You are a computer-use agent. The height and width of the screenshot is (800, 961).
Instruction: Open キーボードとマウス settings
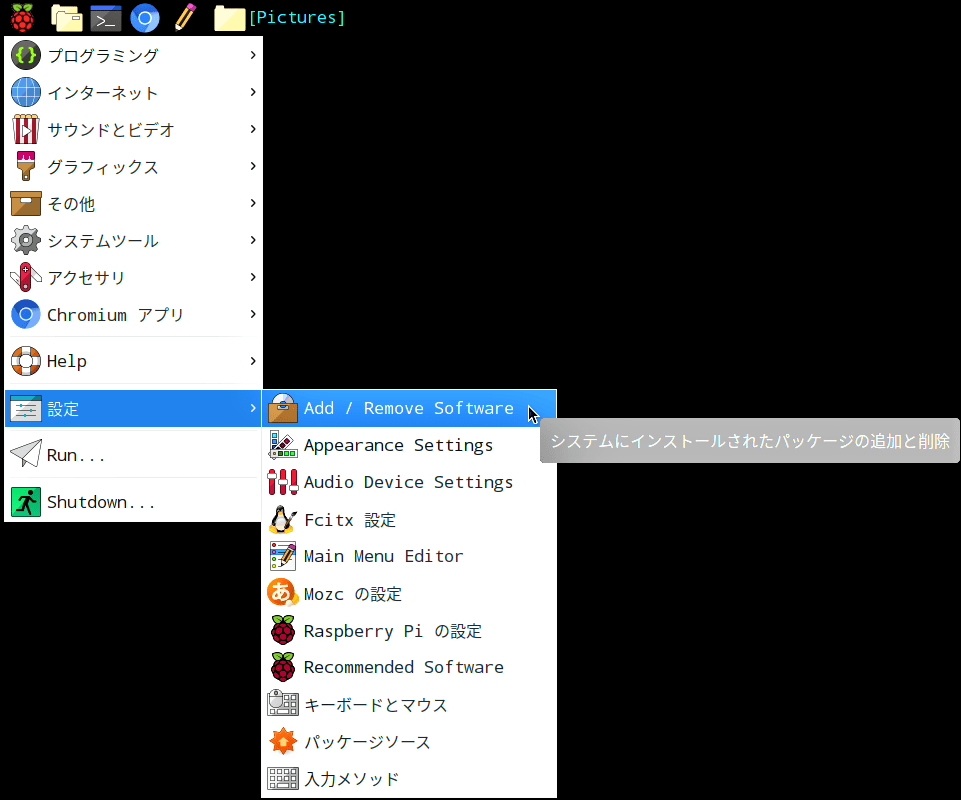click(409, 704)
